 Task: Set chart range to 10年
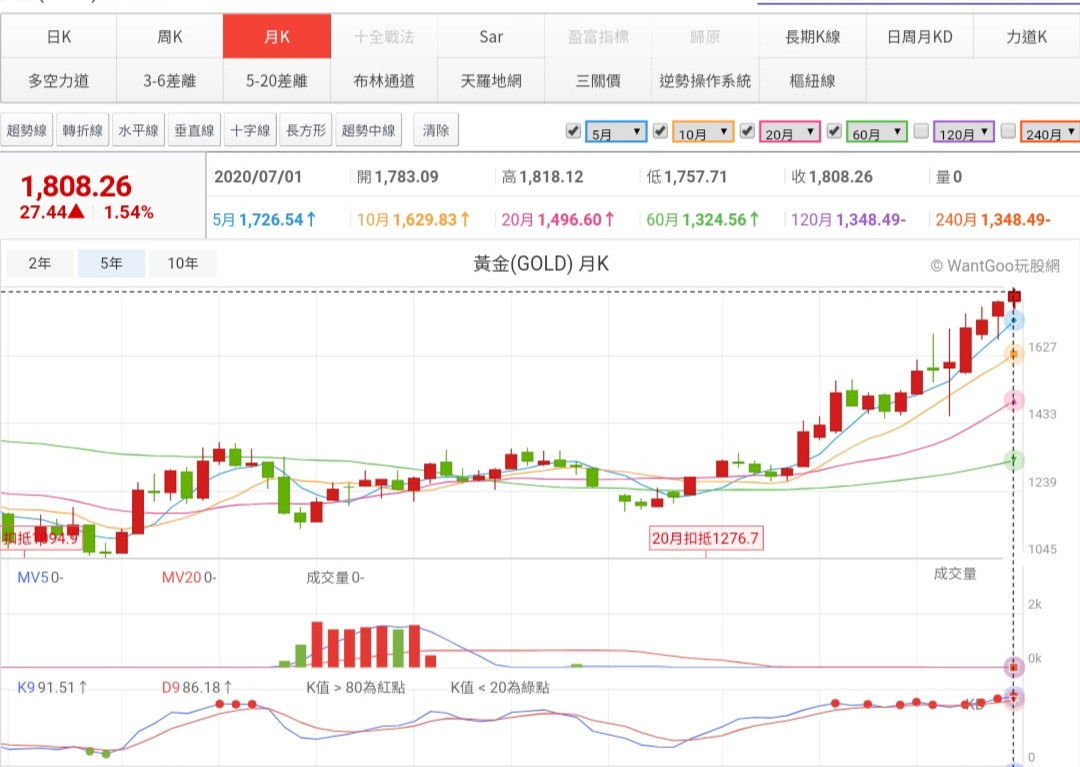[x=183, y=264]
